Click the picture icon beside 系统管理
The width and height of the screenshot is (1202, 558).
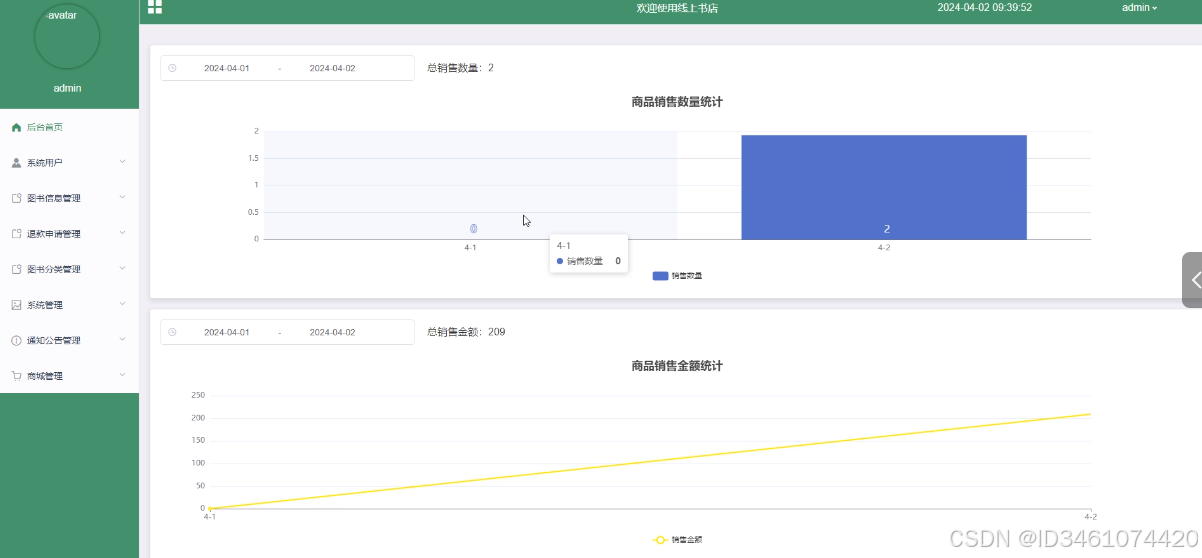click(x=16, y=305)
